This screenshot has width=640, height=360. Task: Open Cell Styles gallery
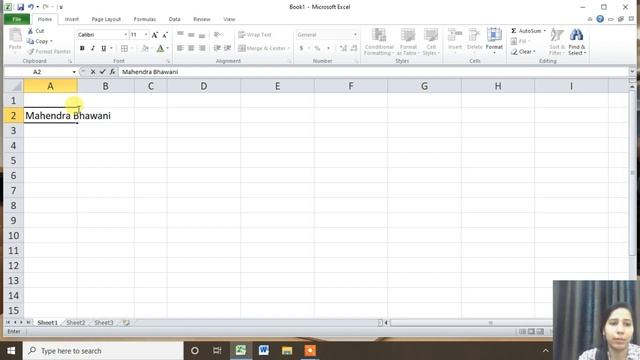431,42
